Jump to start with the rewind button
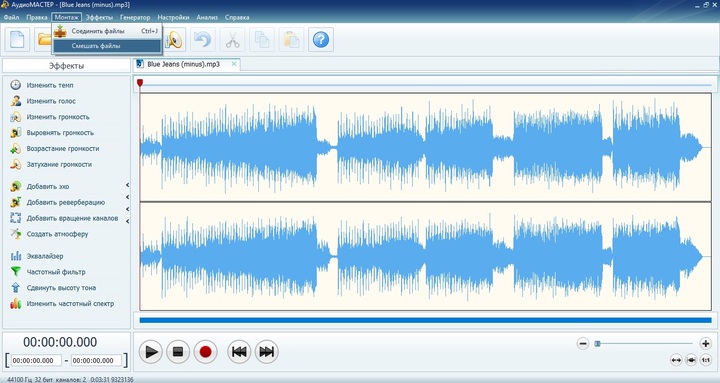Screen dimensions: 720x383 (x=239, y=352)
